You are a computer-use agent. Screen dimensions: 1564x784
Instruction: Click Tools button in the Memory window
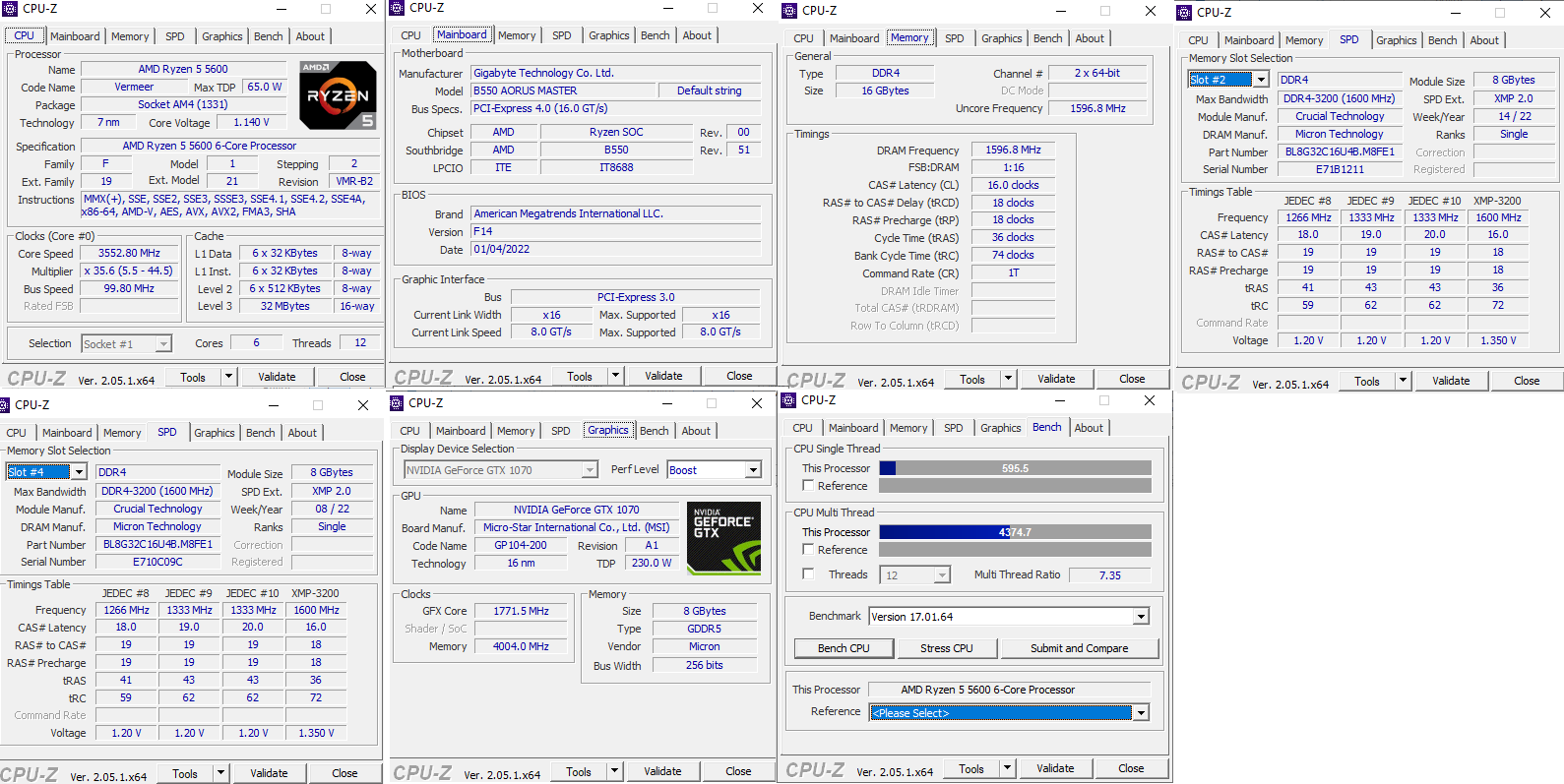coord(972,379)
